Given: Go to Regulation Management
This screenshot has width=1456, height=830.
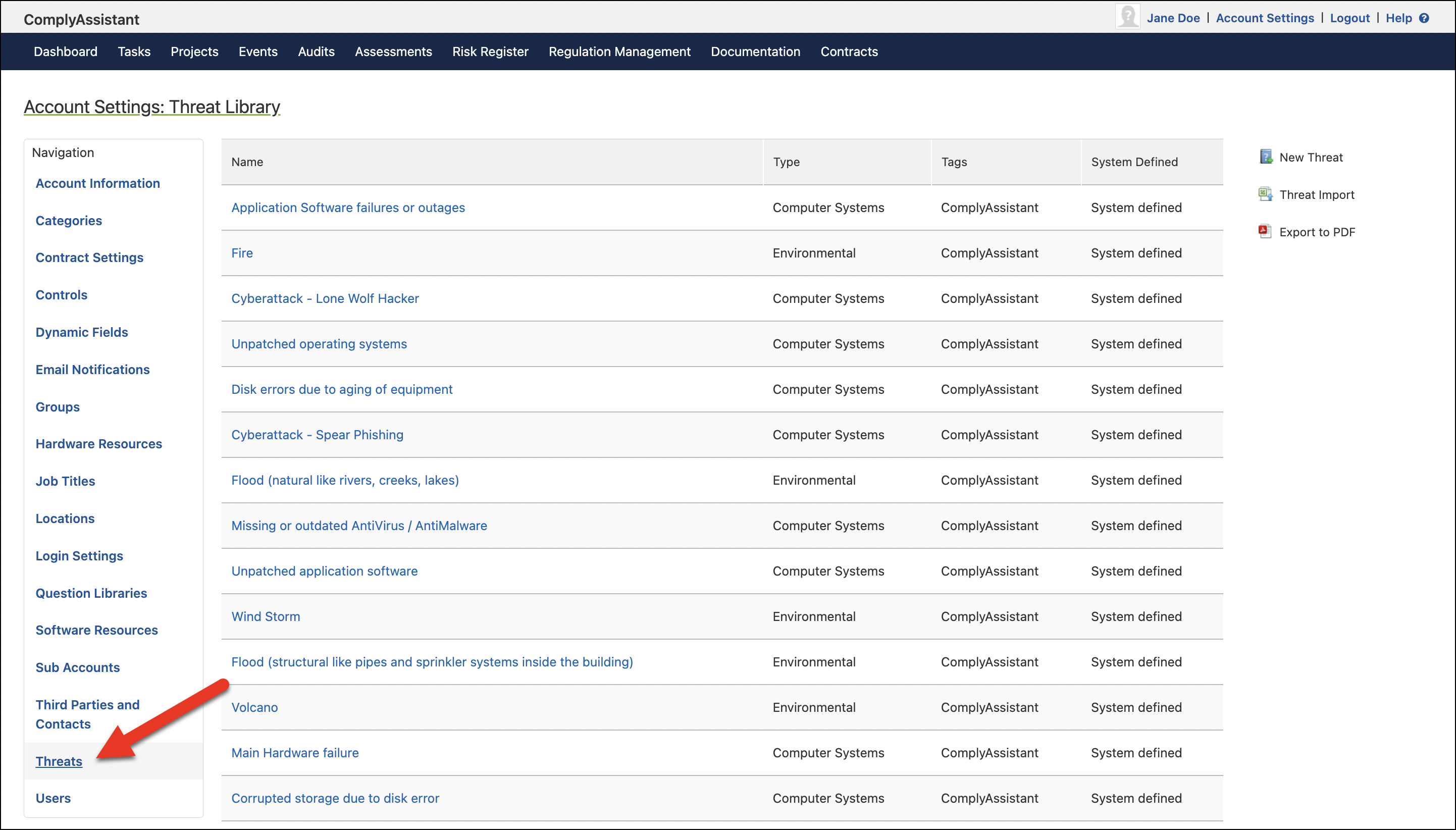Looking at the screenshot, I should [619, 51].
